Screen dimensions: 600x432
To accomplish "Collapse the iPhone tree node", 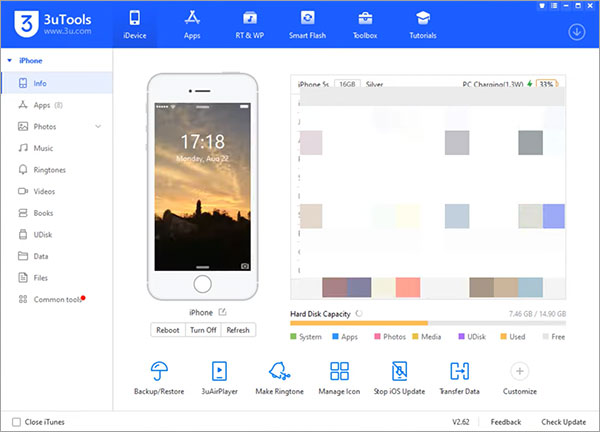I will (x=9, y=61).
